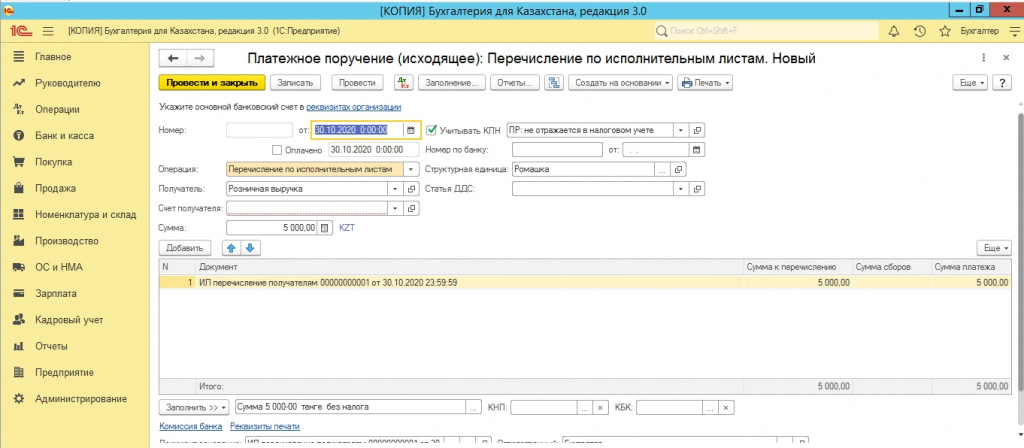
Task: Open the table Еще menu
Action: [x=993, y=248]
